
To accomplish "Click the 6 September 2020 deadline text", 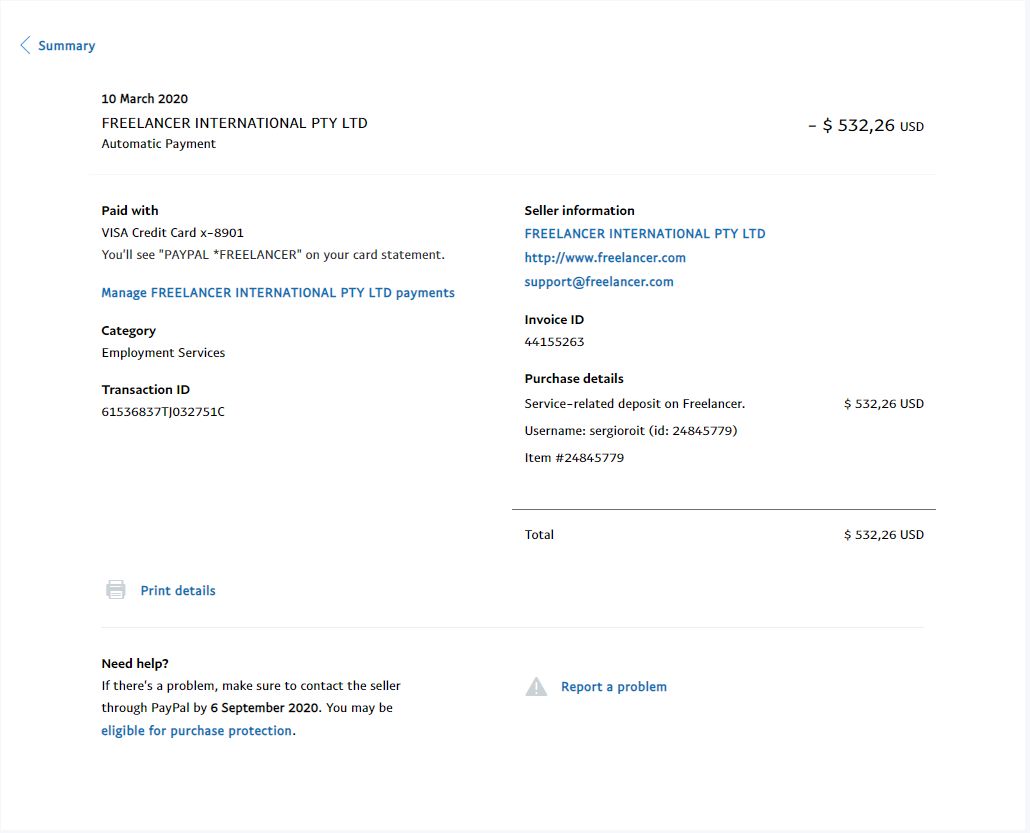I will pos(265,708).
